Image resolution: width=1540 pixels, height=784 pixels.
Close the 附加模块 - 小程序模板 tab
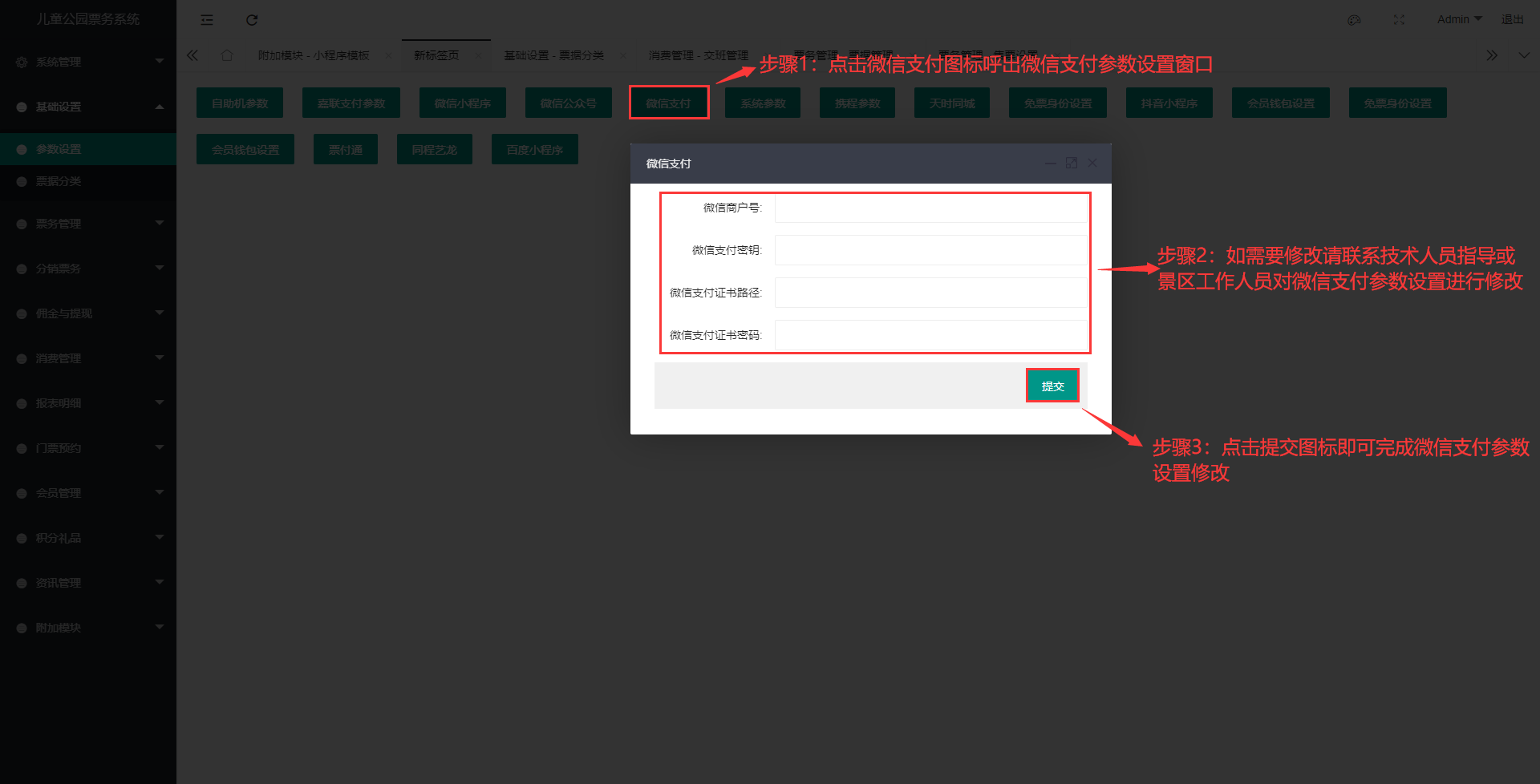point(388,55)
